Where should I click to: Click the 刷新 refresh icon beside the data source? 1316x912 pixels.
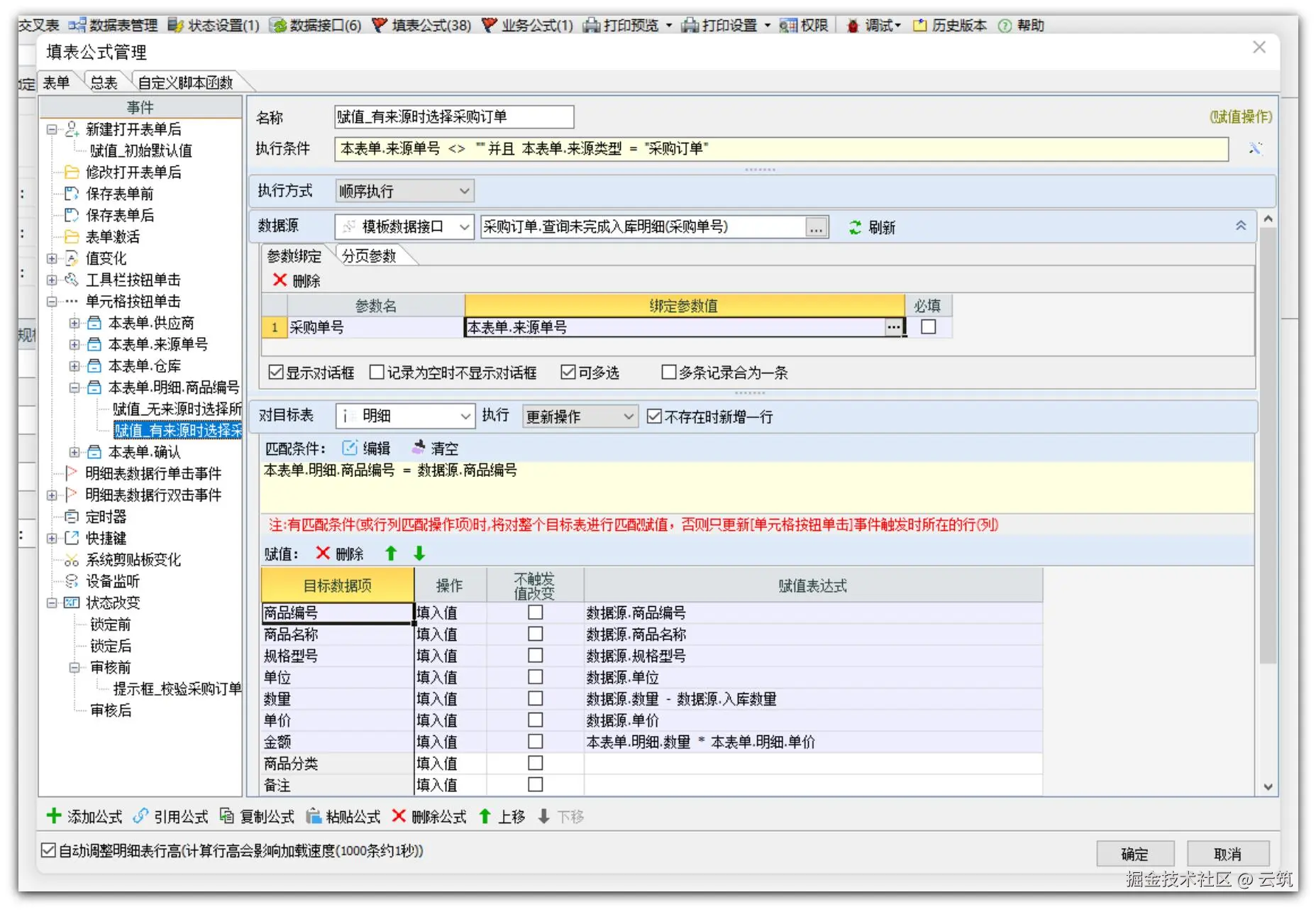point(856,227)
